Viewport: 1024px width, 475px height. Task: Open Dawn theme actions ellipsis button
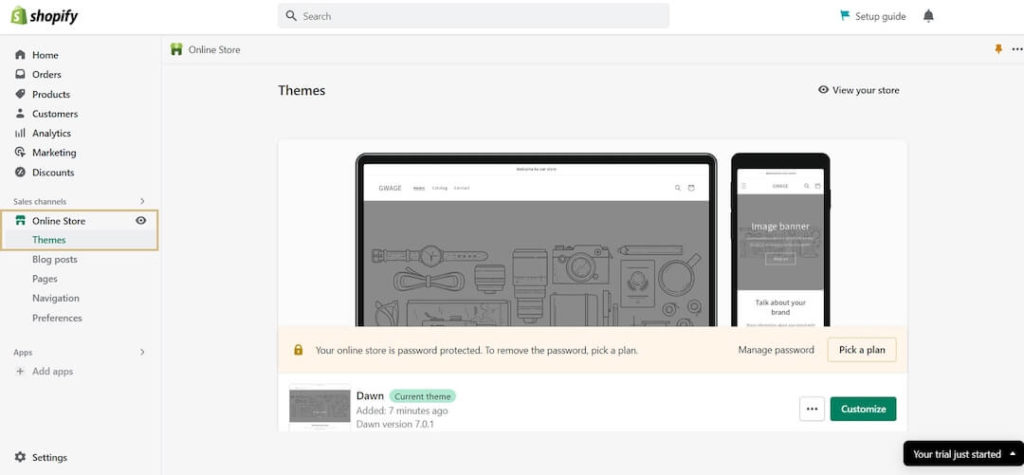pyautogui.click(x=812, y=409)
